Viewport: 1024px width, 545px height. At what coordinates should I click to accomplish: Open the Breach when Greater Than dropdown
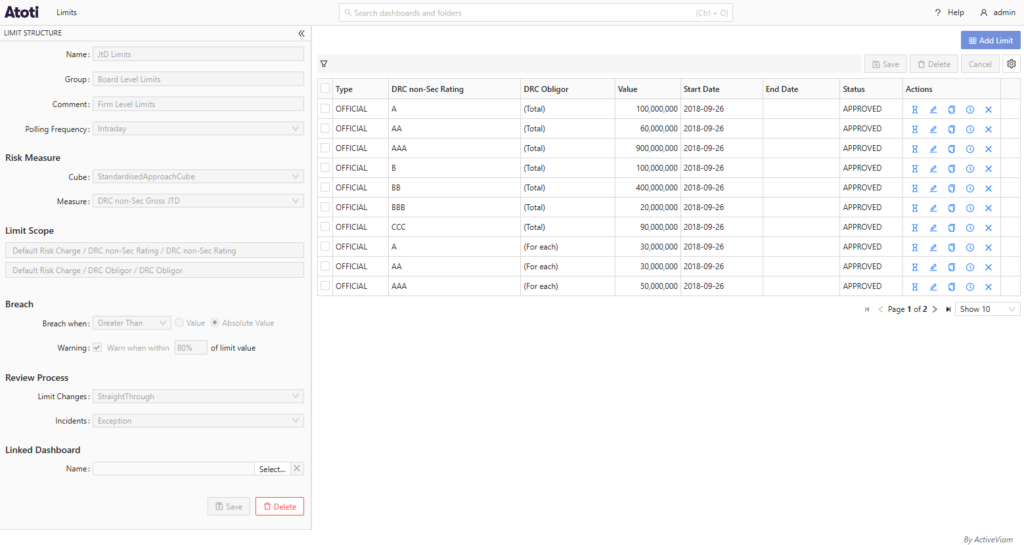[132, 323]
